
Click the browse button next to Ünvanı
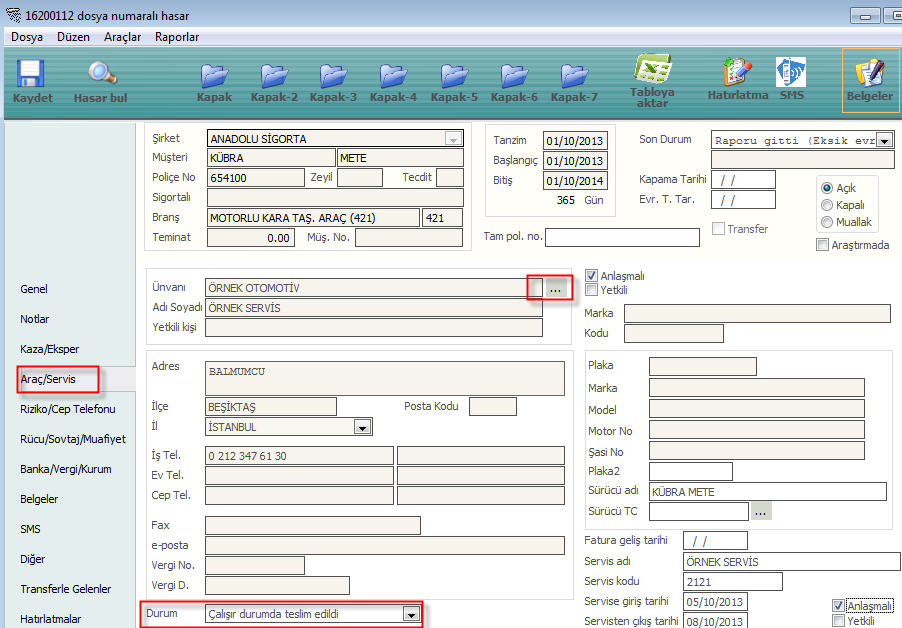[558, 289]
